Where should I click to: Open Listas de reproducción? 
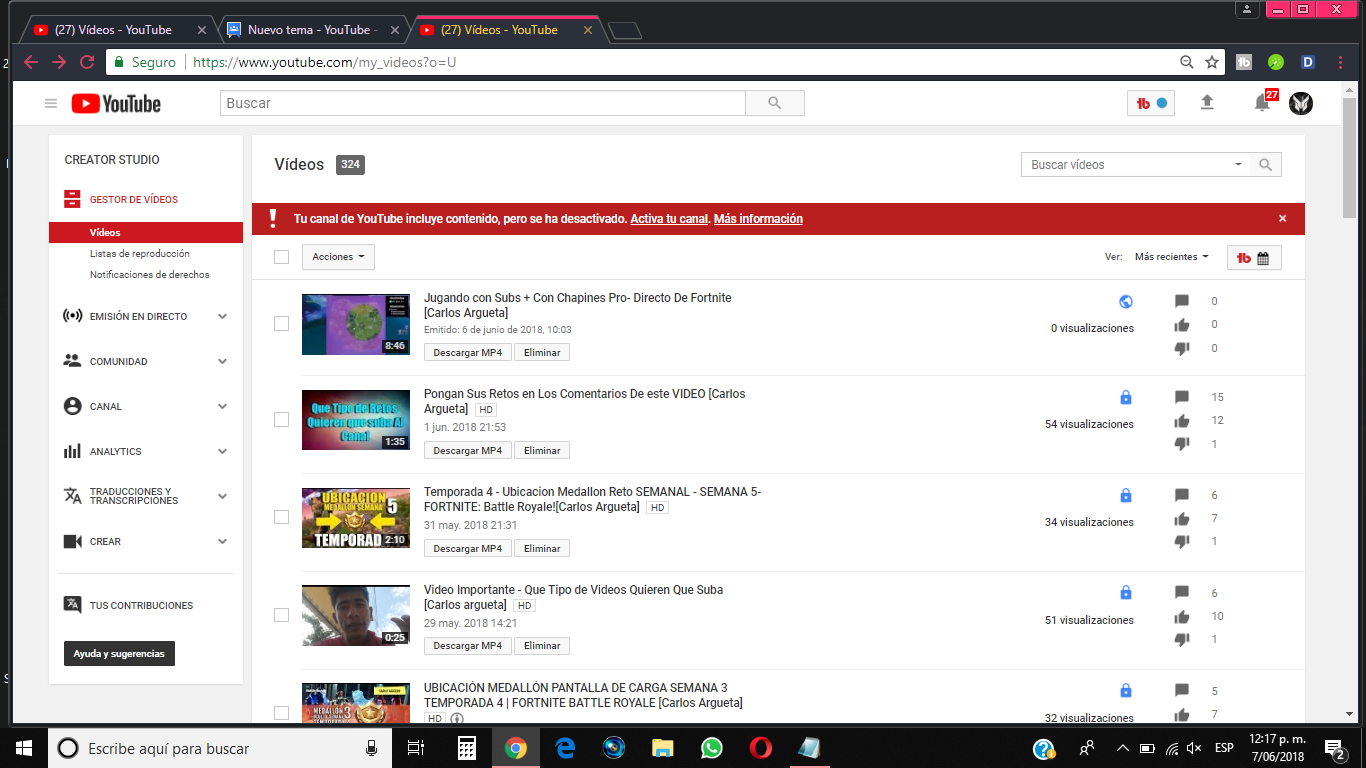140,254
